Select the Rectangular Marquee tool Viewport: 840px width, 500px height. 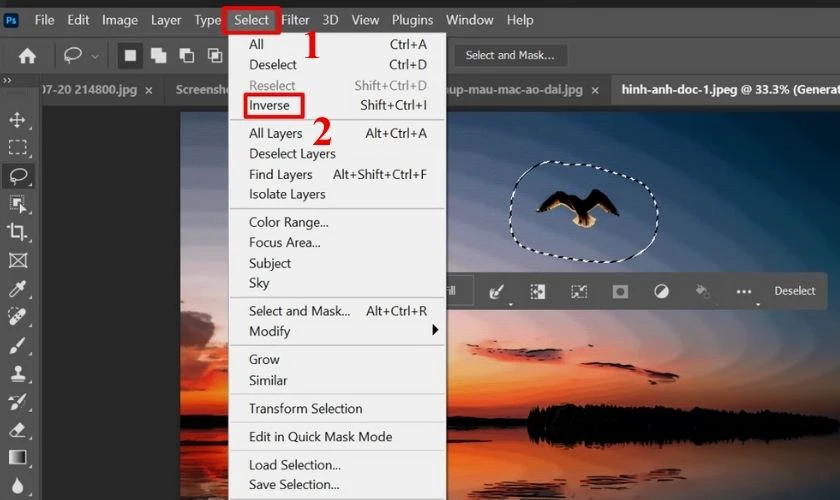(x=17, y=147)
